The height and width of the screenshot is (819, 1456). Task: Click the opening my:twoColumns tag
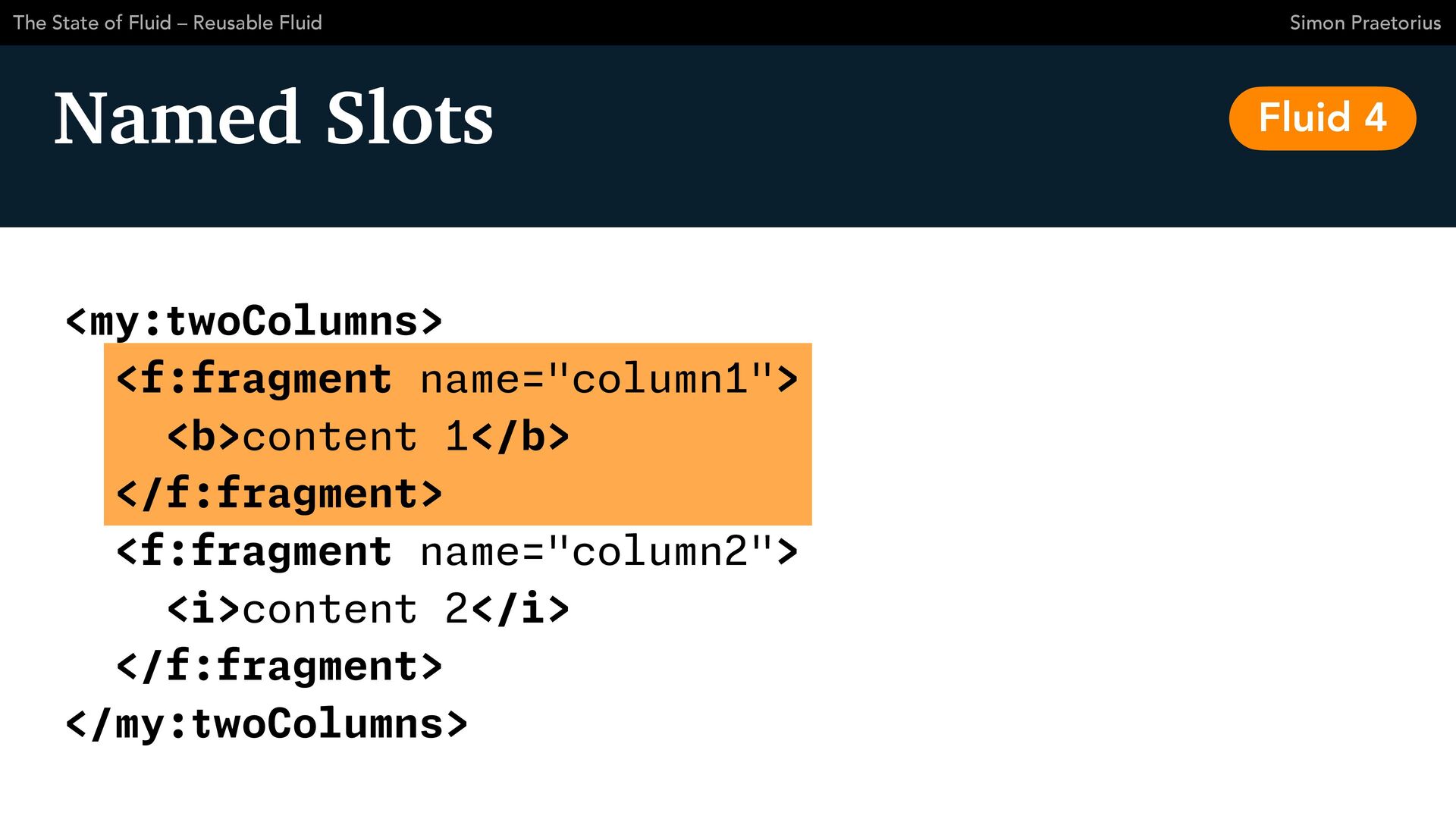tap(254, 322)
